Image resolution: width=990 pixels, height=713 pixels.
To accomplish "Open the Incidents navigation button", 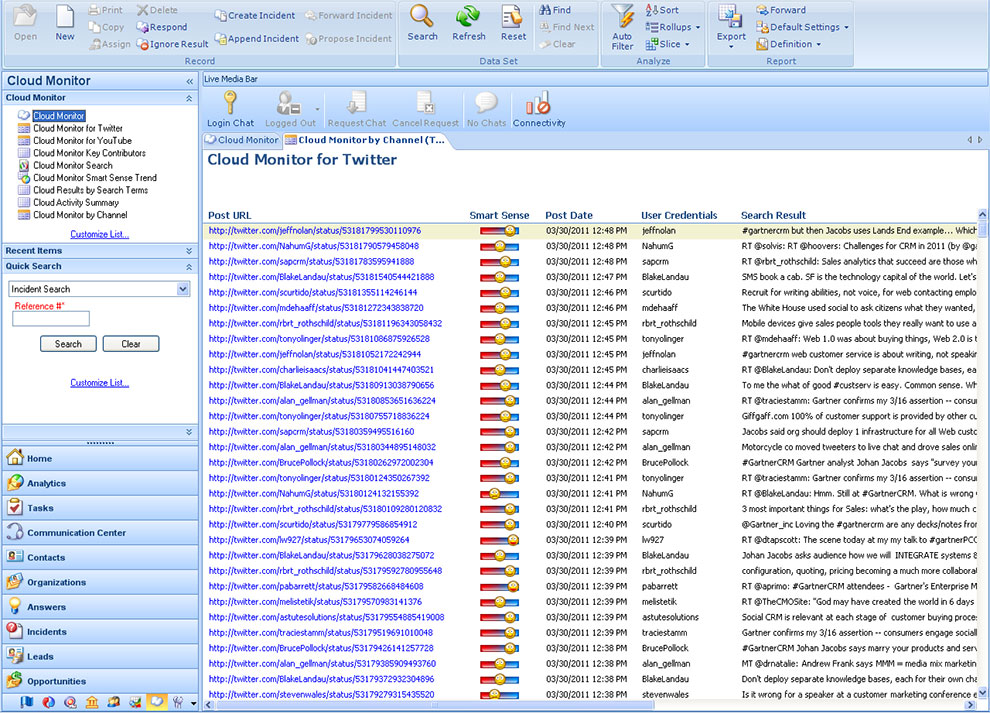I will pyautogui.click(x=100, y=632).
